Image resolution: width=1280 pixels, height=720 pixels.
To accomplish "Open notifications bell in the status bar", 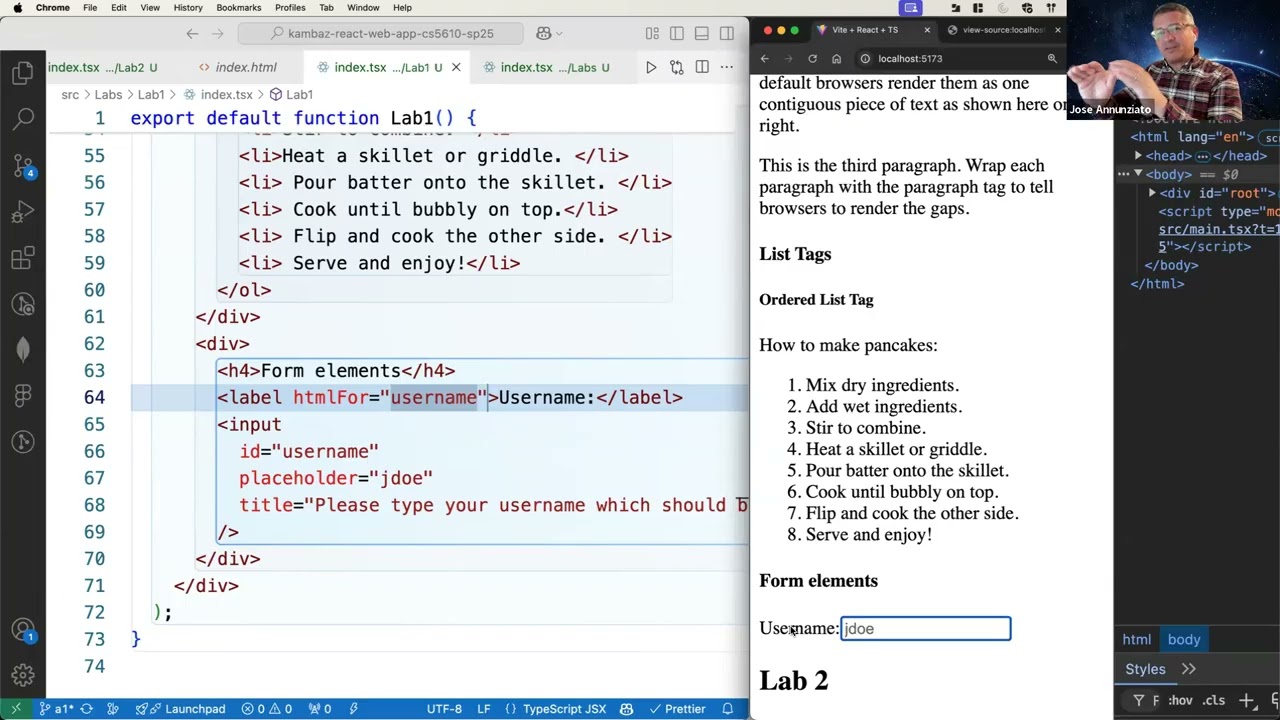I will pos(728,709).
